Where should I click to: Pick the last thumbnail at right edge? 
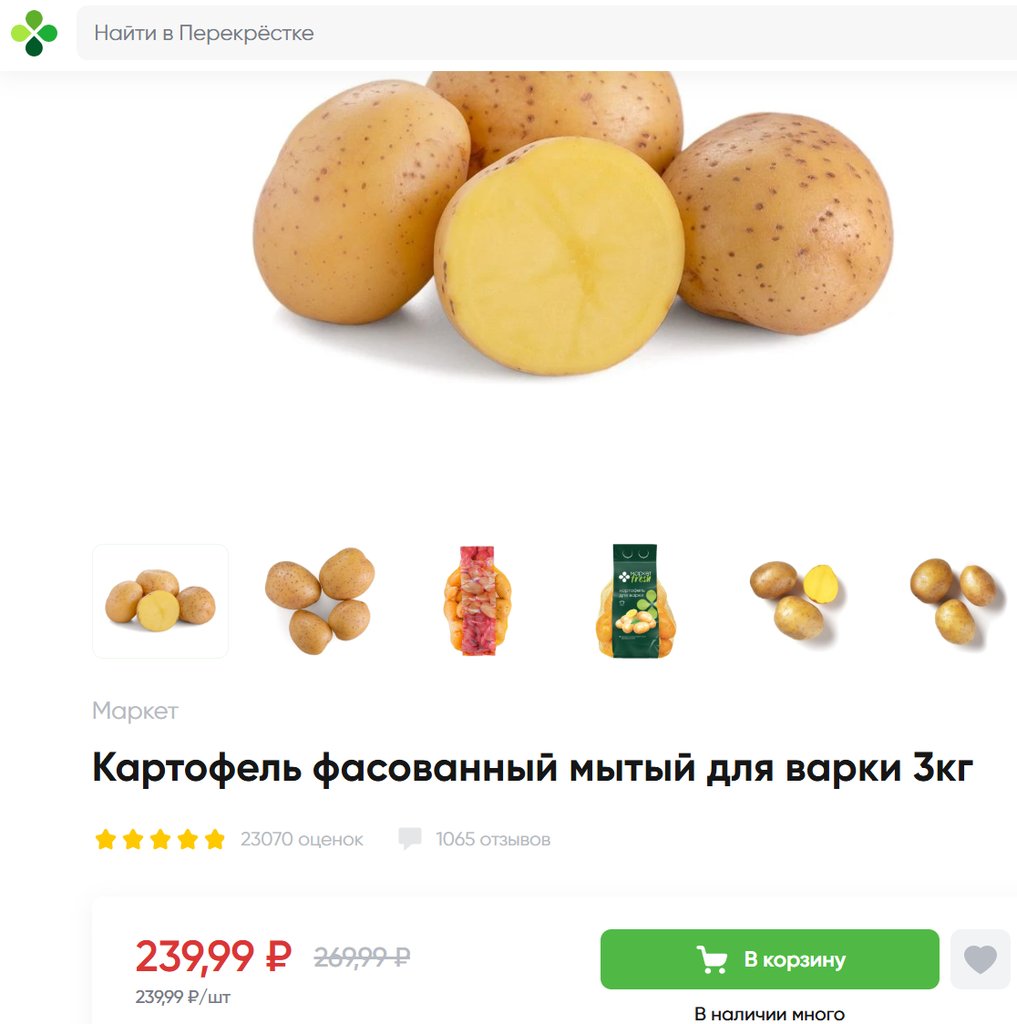955,601
